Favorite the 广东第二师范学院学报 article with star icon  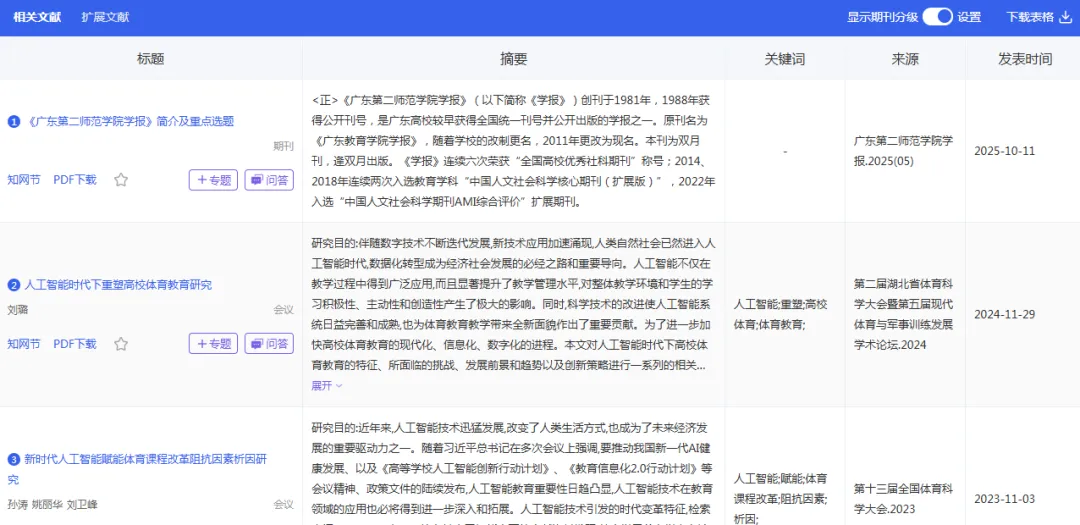tap(121, 180)
